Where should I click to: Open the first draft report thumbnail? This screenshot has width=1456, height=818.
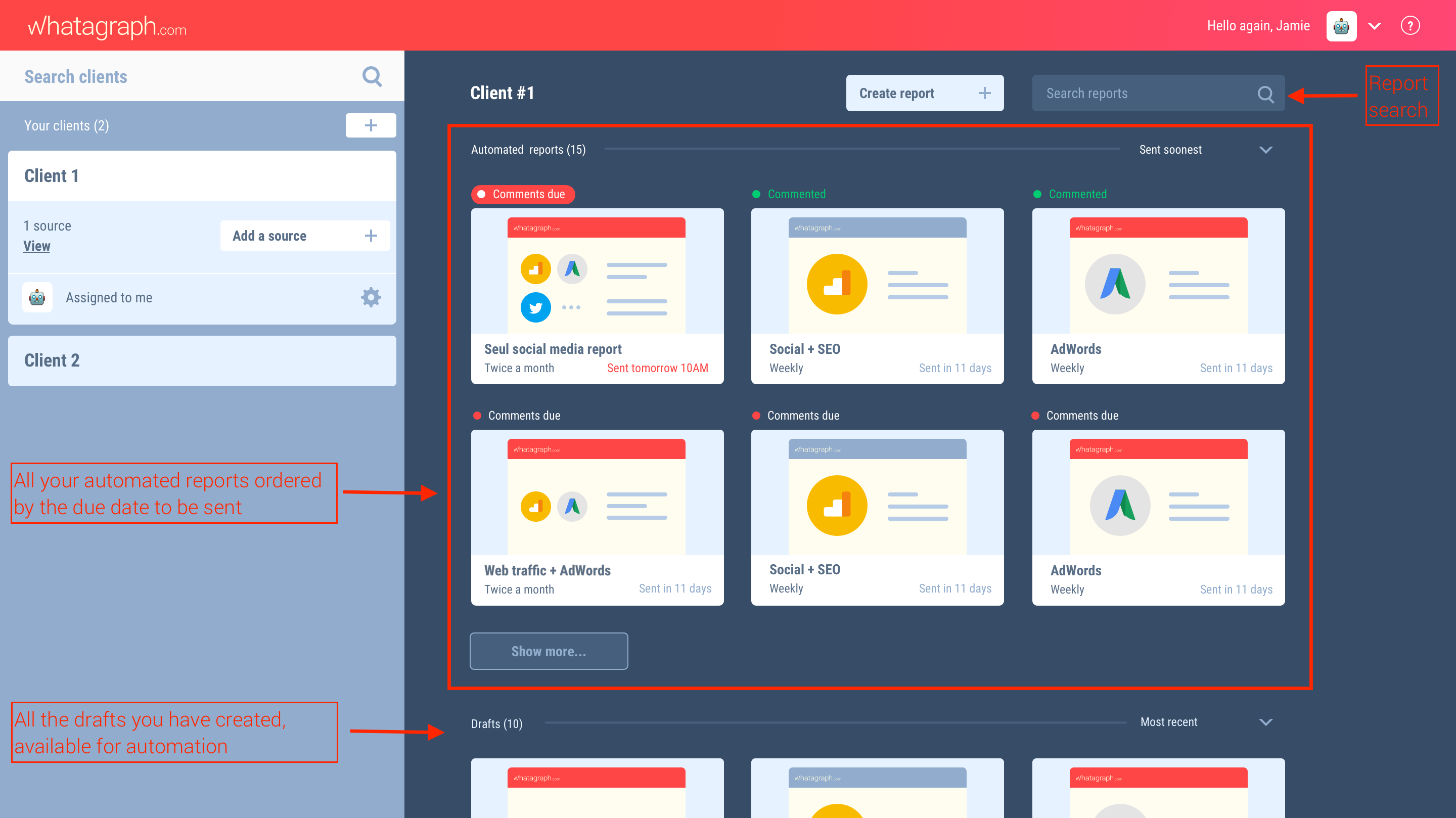(x=598, y=788)
